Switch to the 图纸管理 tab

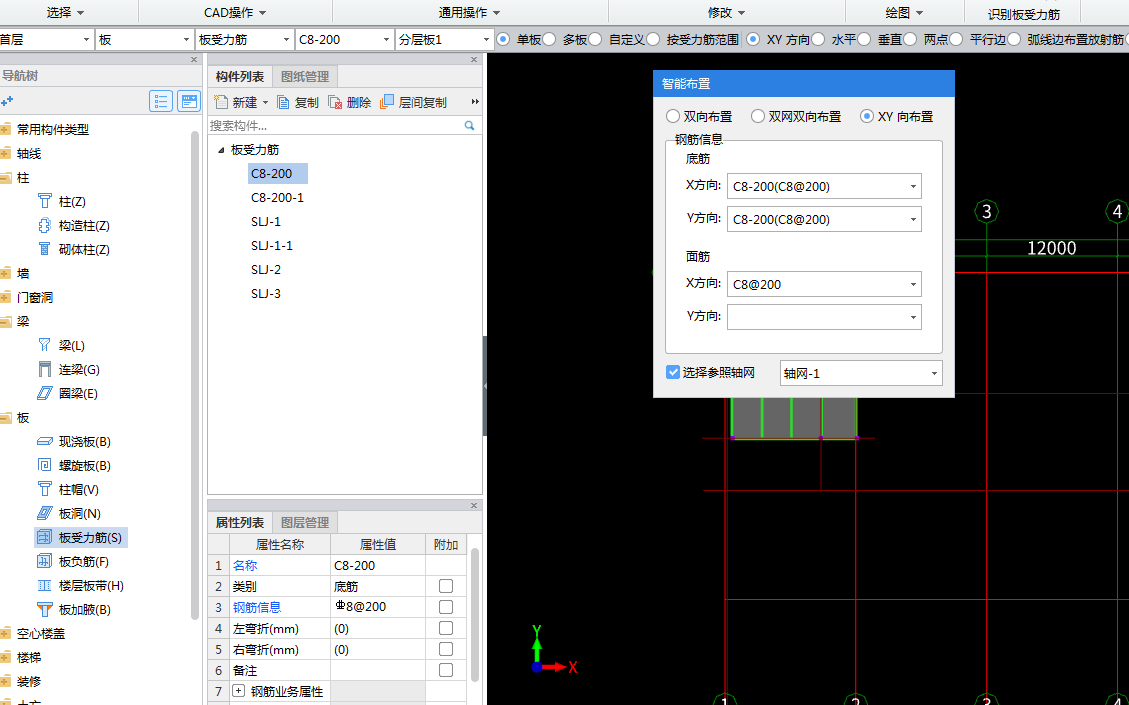pos(305,76)
